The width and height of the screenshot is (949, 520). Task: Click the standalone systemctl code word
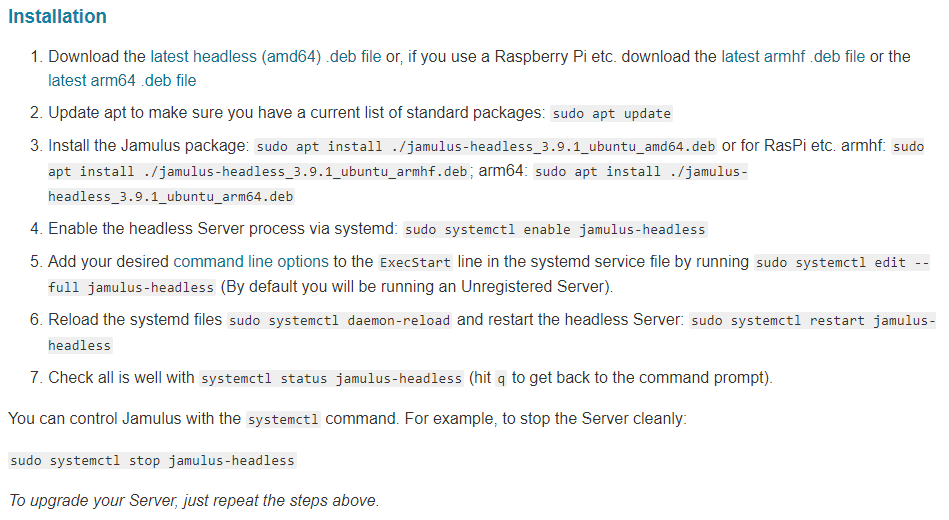[283, 419]
